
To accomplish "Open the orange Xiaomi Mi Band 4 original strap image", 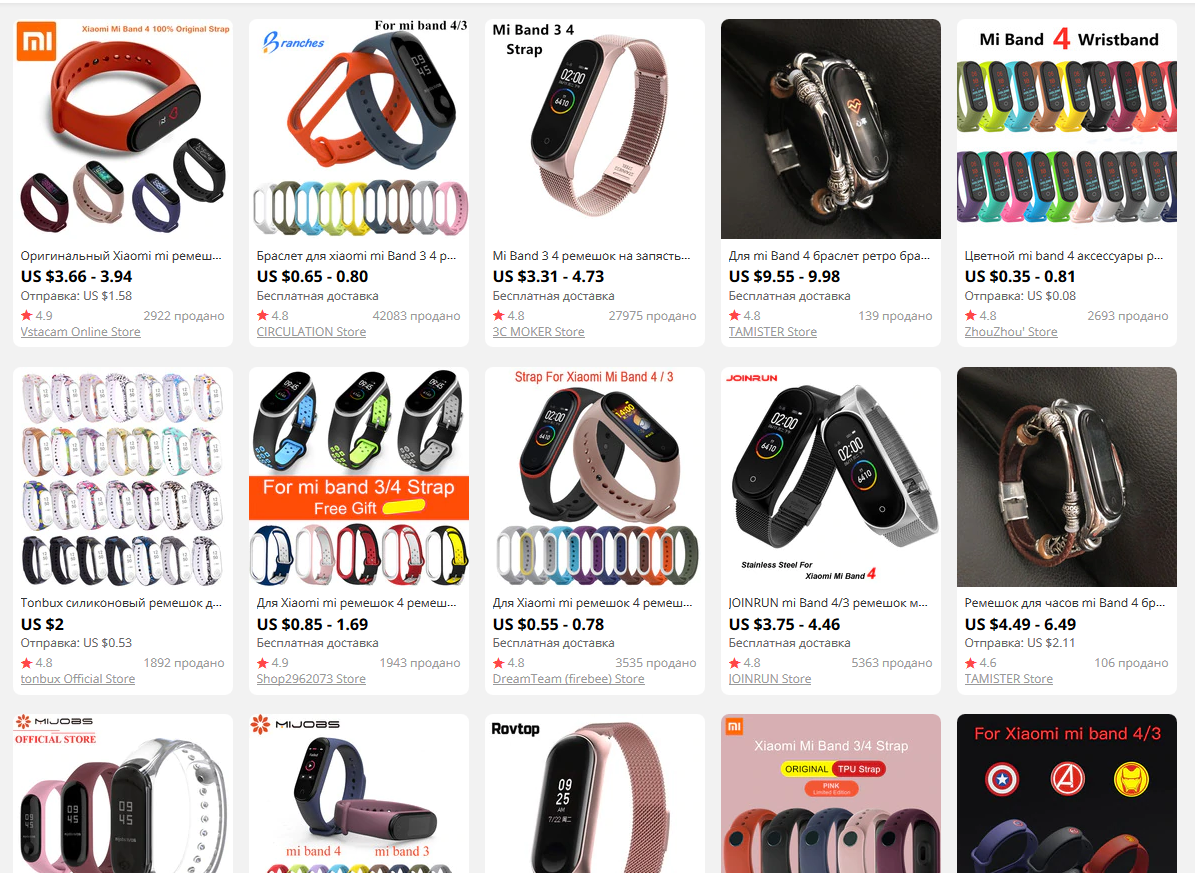I will (x=123, y=129).
